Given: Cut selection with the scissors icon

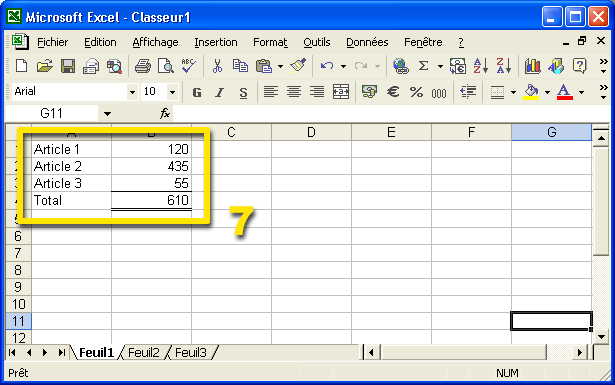Looking at the screenshot, I should [217, 66].
